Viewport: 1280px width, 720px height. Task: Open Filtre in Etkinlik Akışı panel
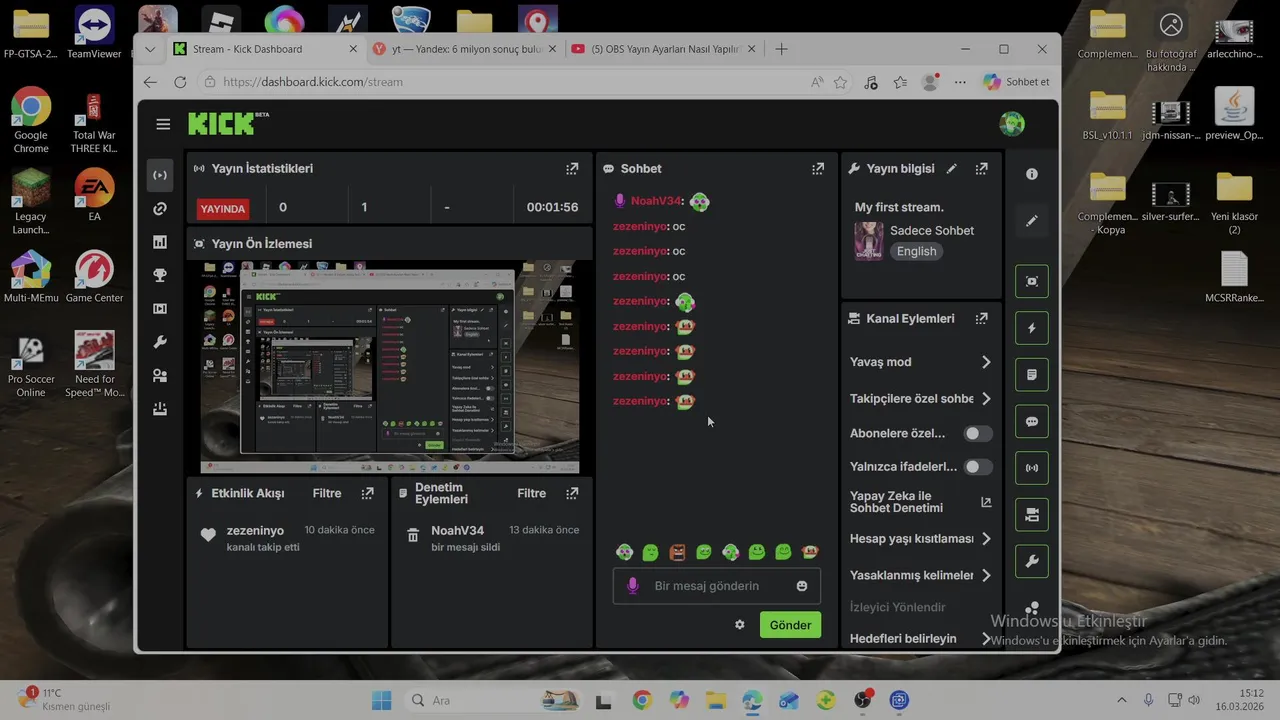pos(327,493)
